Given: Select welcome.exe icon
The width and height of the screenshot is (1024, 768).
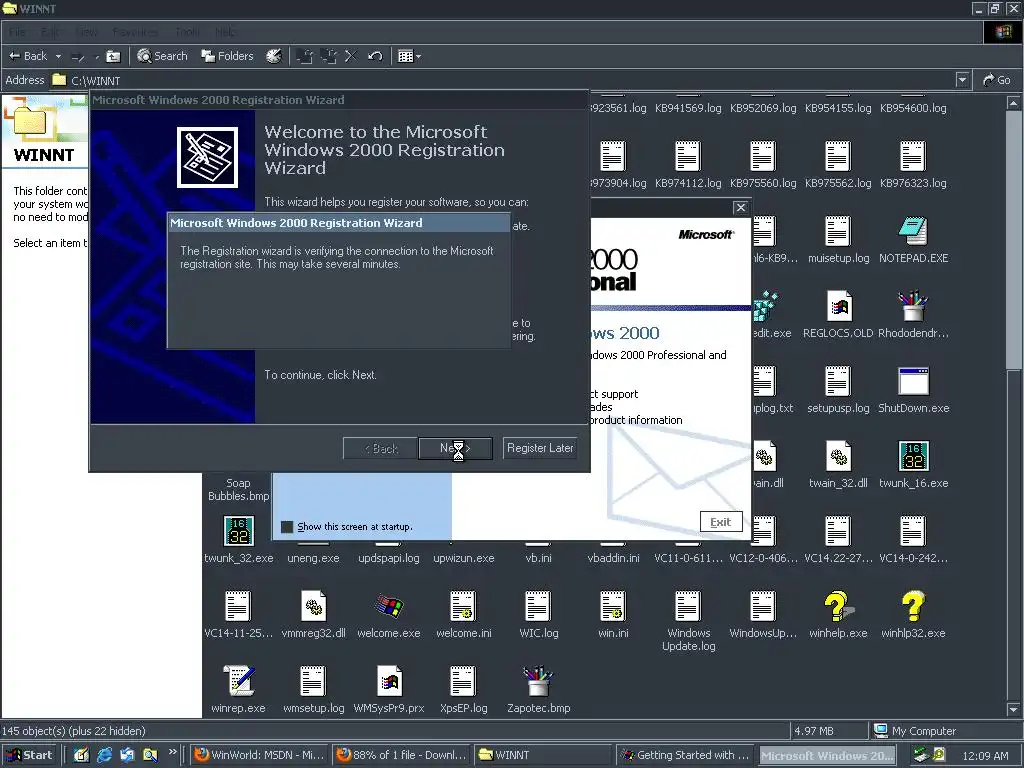Looking at the screenshot, I should pos(389,607).
